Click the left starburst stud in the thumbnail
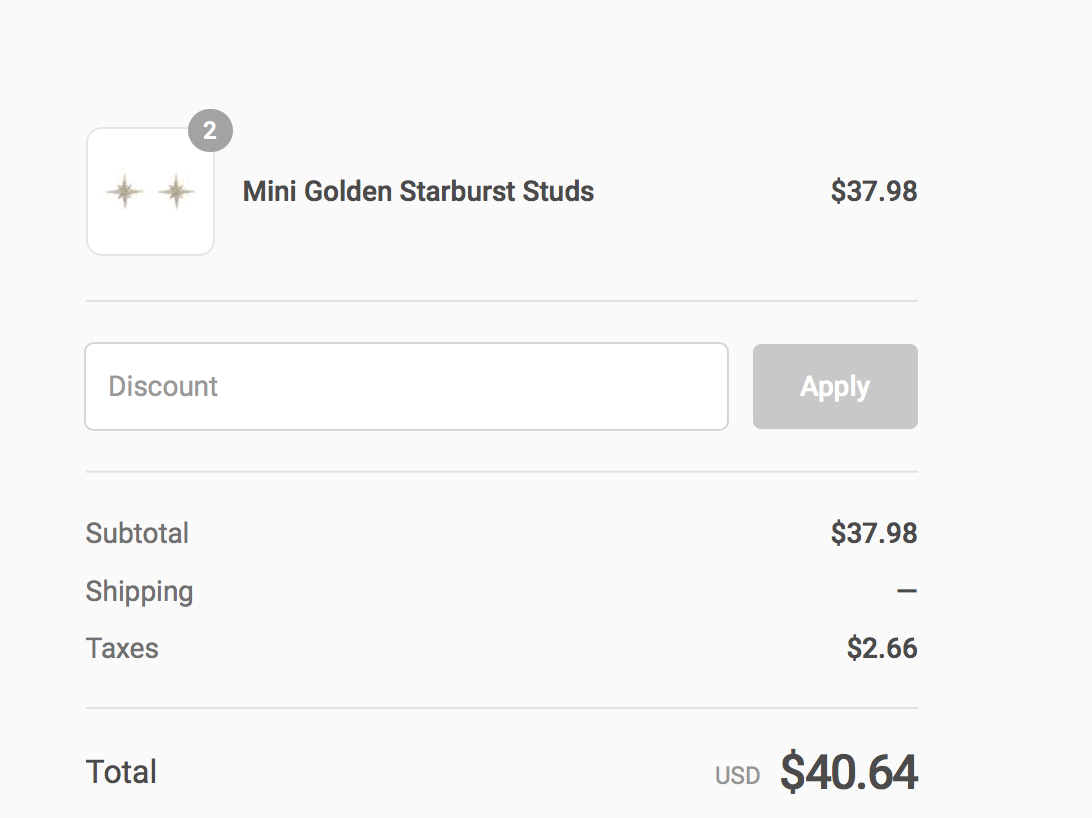 (x=125, y=191)
